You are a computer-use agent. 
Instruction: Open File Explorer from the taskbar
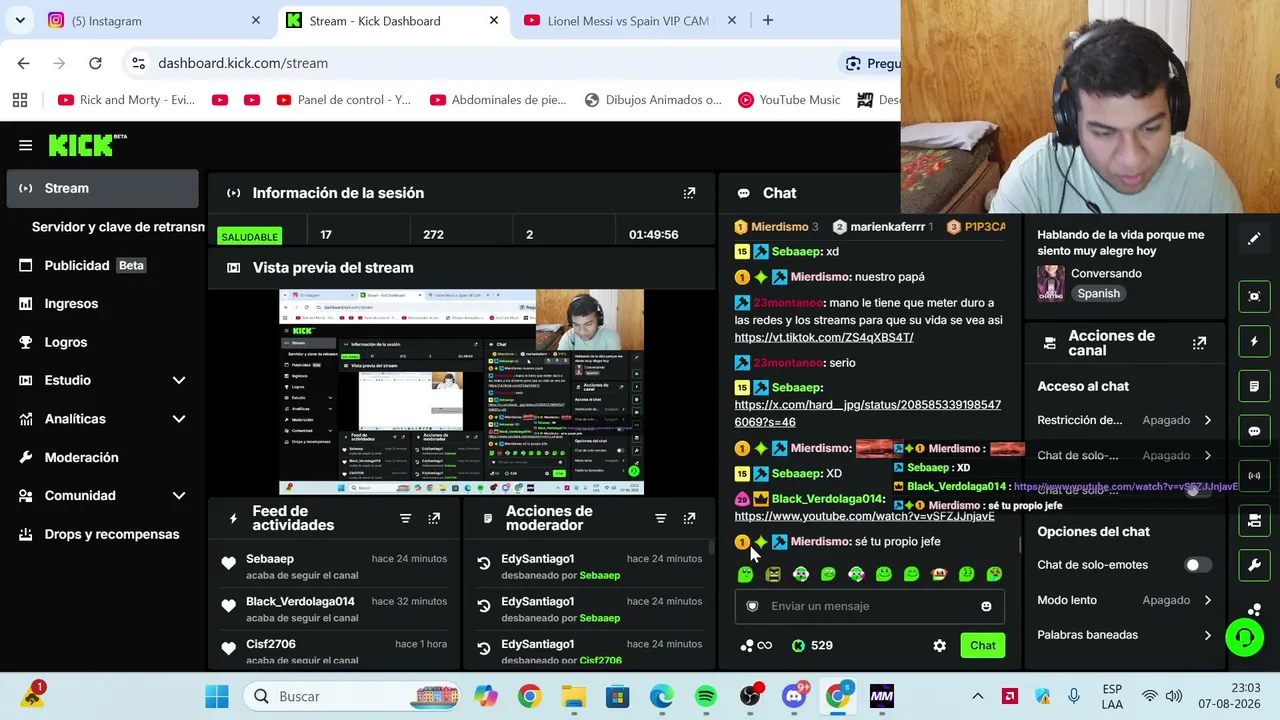point(574,696)
